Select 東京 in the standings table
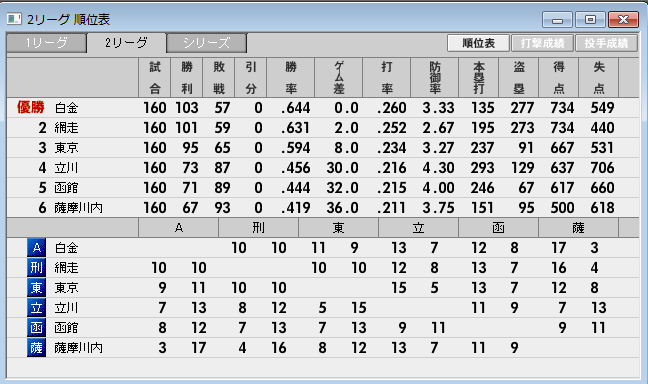Image resolution: width=648 pixels, height=384 pixels. tap(67, 148)
